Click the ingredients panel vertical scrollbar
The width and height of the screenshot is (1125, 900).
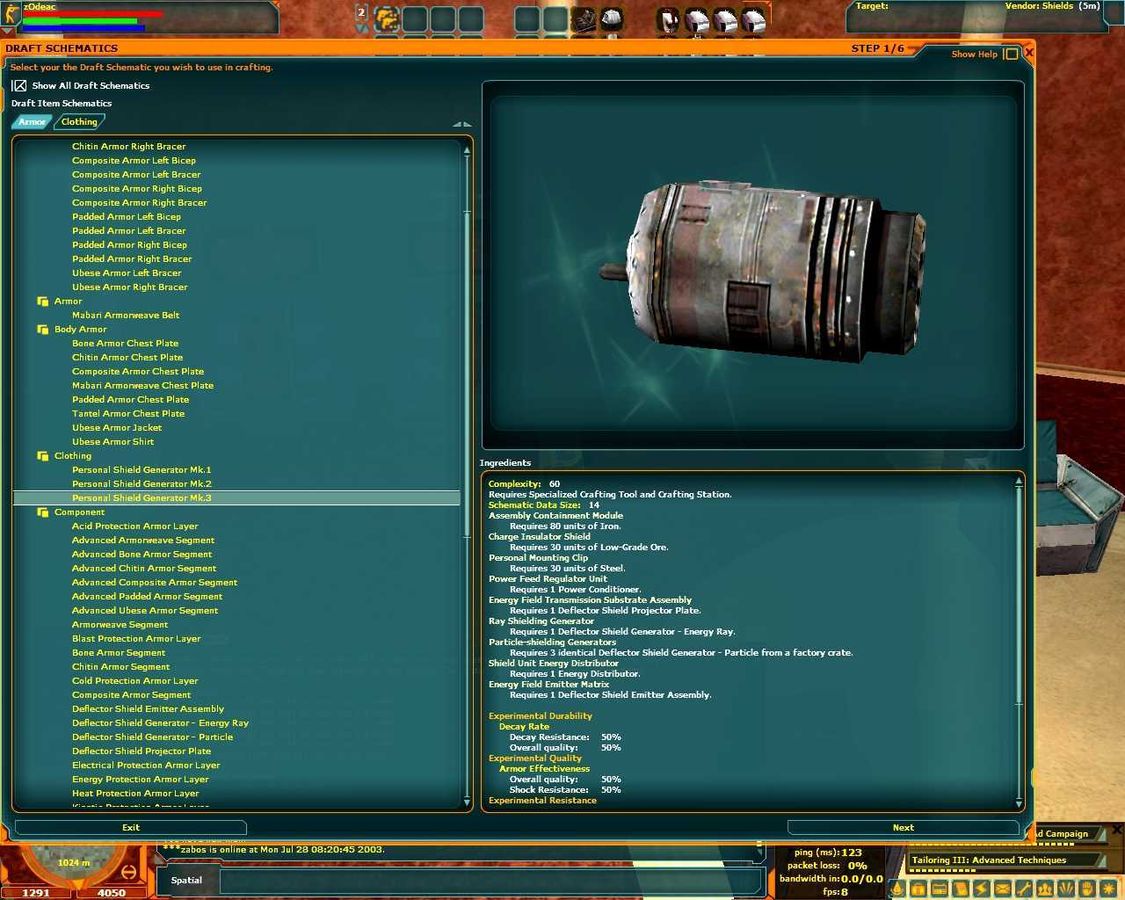pyautogui.click(x=1019, y=640)
